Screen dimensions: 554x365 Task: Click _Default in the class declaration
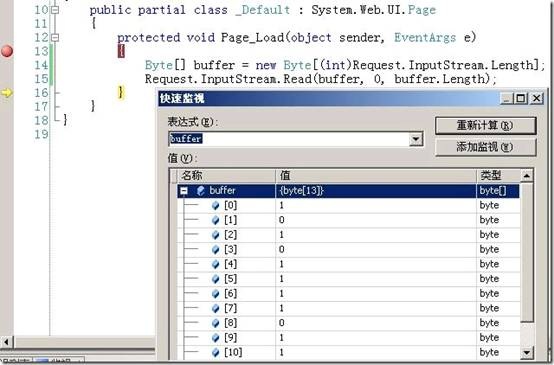coord(263,10)
